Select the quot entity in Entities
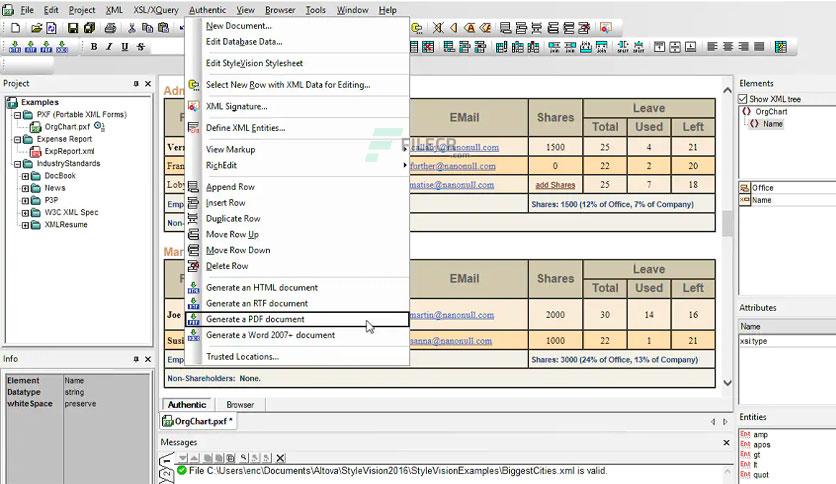This screenshot has width=836, height=484. click(x=761, y=475)
